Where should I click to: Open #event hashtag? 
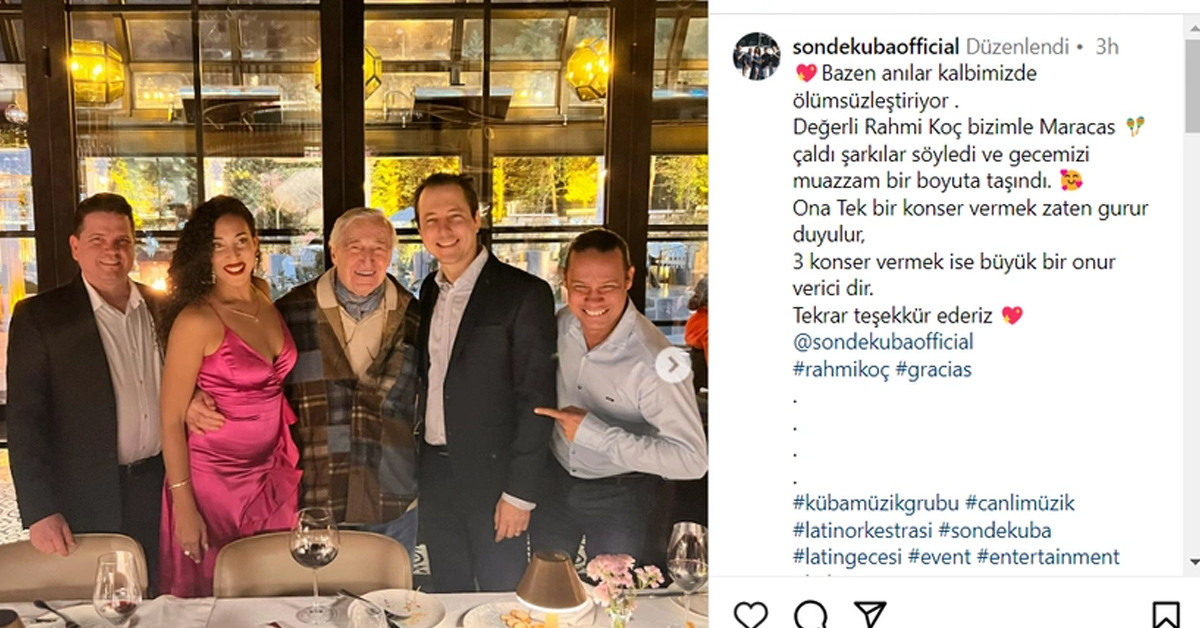pos(939,557)
